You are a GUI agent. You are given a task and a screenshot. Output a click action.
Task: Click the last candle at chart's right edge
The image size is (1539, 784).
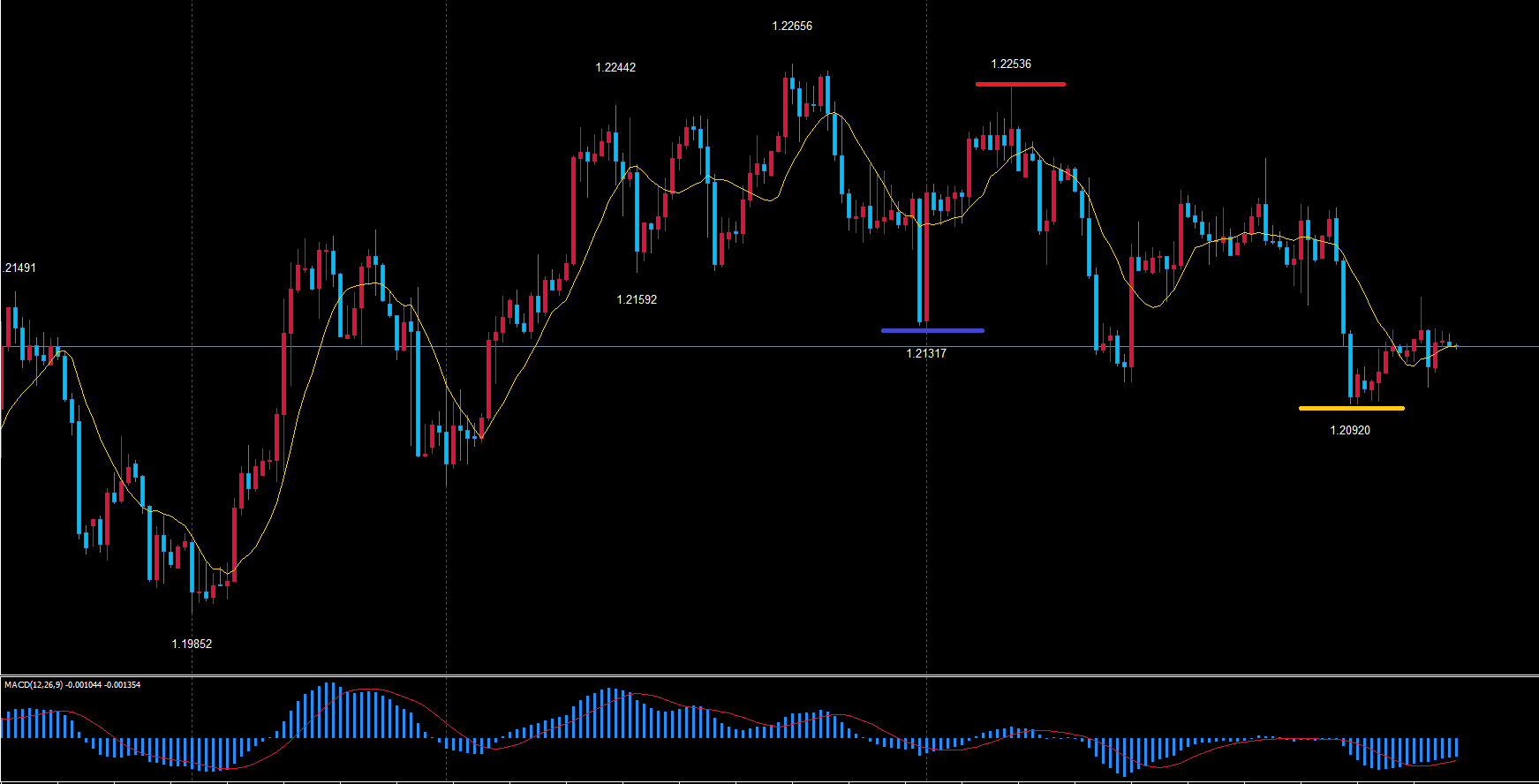tap(1449, 344)
